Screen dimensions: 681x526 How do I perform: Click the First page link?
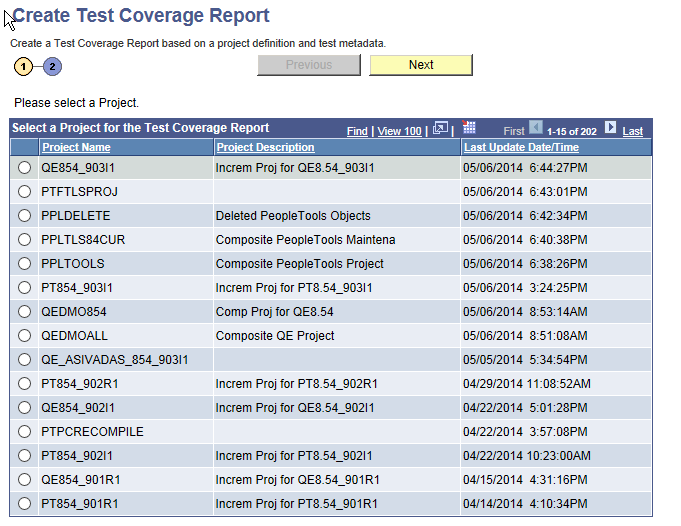[514, 131]
